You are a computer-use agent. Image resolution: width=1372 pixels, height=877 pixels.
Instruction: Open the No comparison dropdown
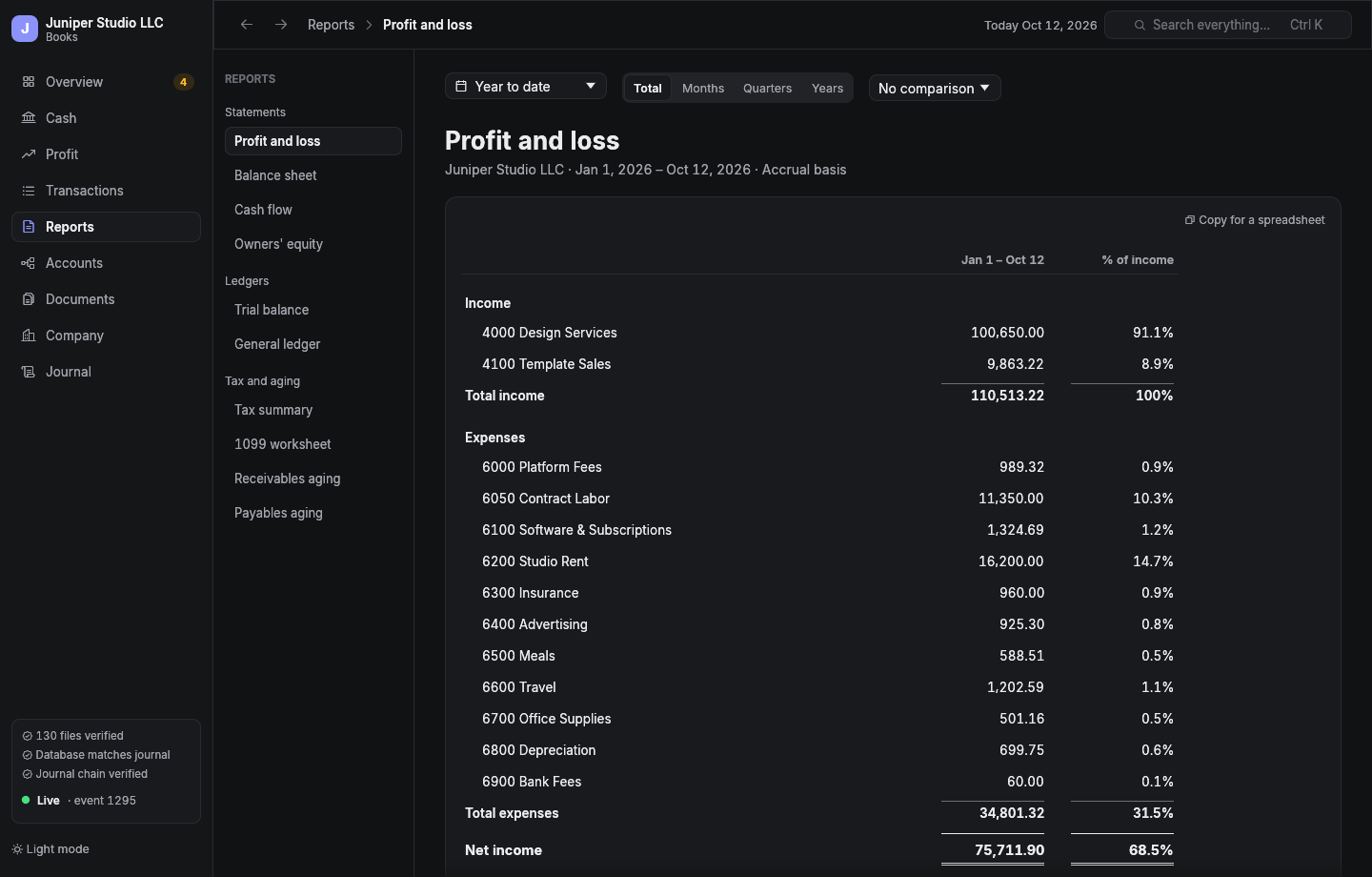point(935,88)
